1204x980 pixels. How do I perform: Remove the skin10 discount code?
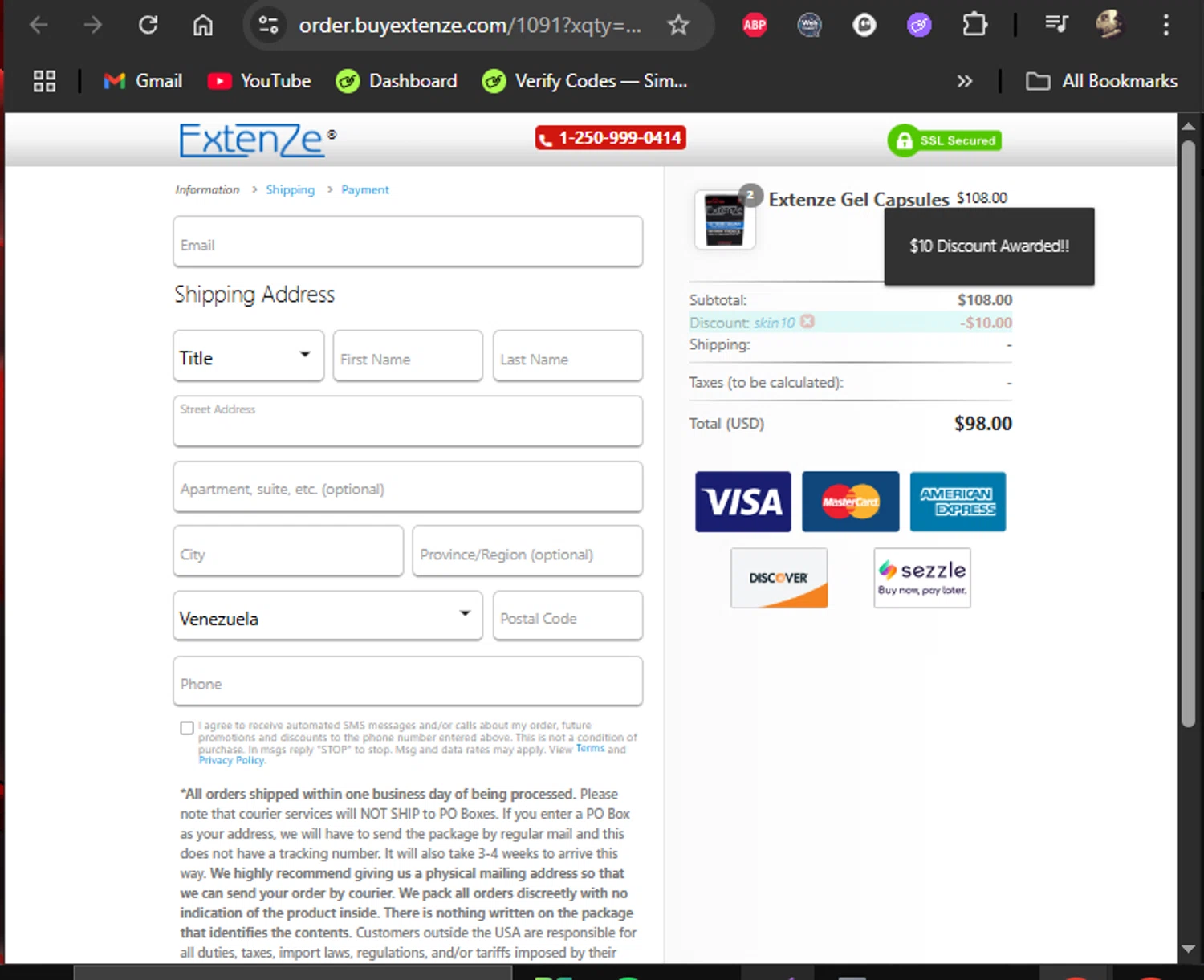(807, 321)
